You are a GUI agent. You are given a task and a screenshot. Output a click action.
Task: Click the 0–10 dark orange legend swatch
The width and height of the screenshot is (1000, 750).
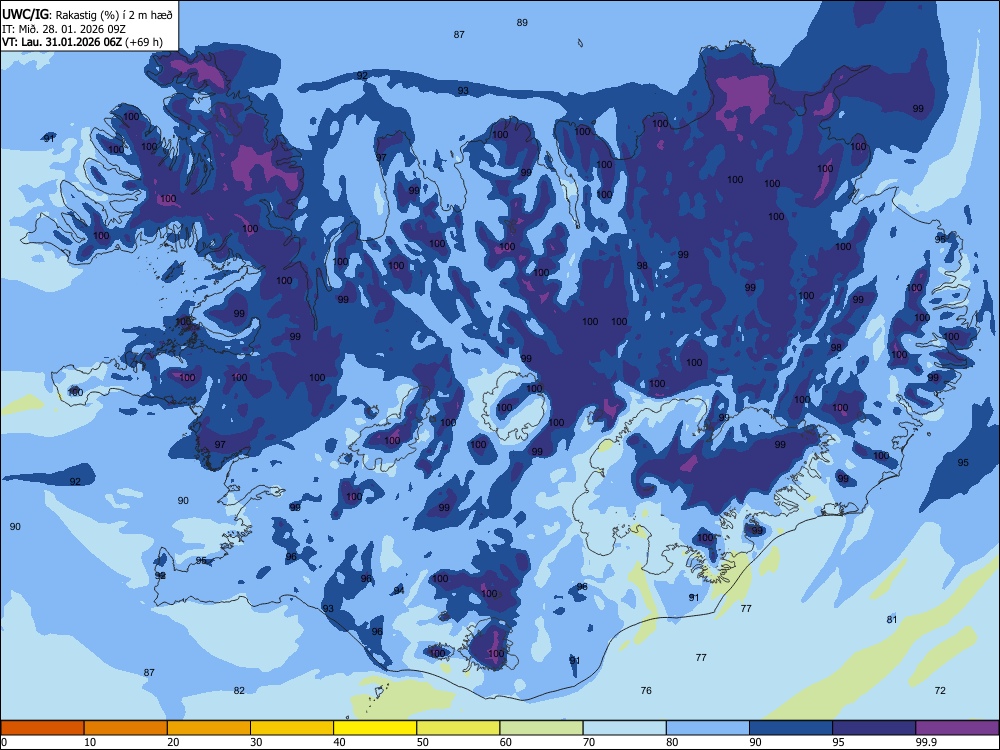tap(42, 728)
